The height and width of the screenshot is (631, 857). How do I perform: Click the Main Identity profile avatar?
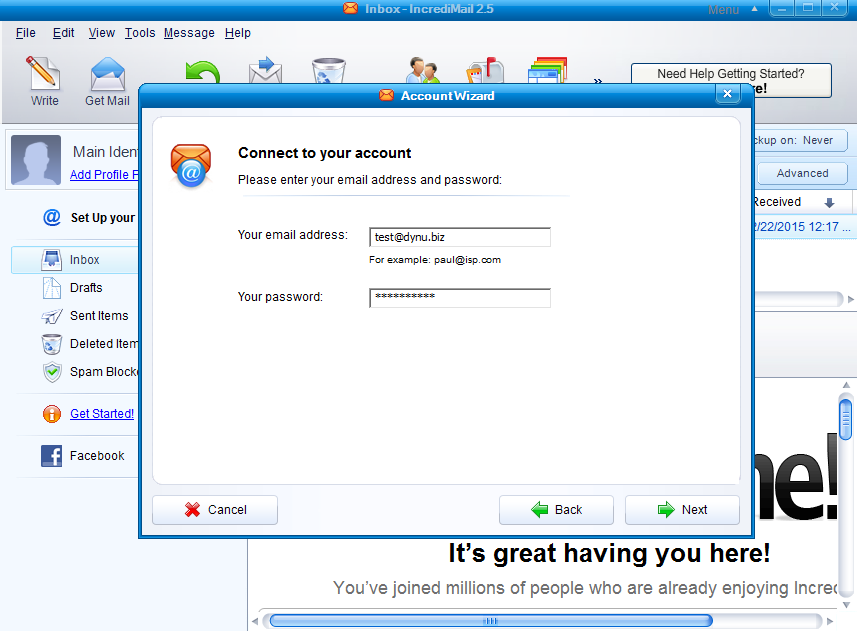click(36, 160)
